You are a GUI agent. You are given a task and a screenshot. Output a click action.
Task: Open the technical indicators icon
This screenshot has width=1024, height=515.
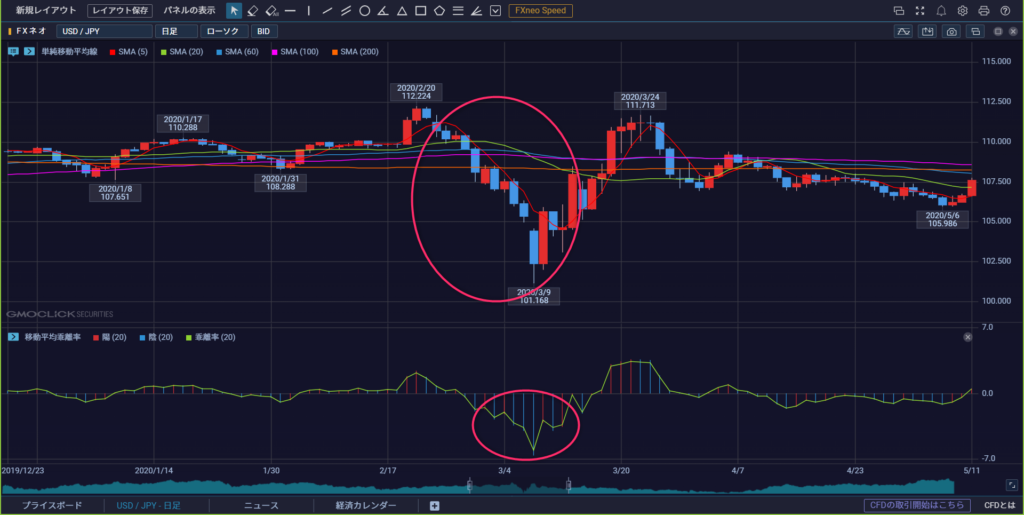[904, 31]
